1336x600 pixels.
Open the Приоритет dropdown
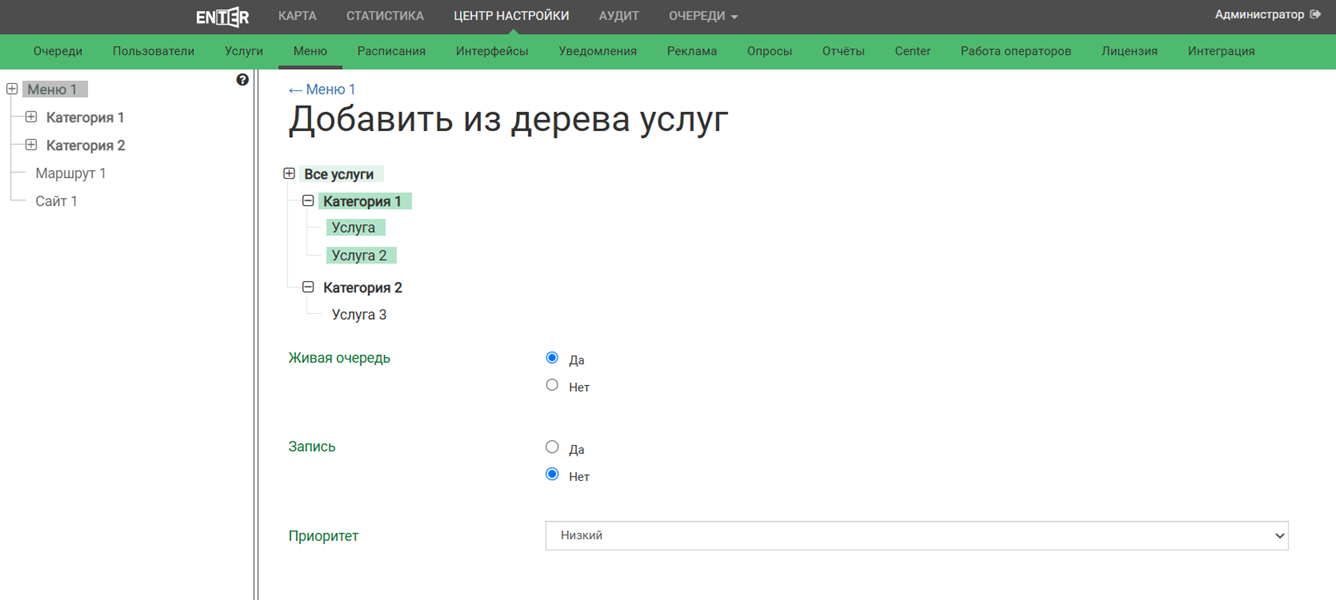point(917,535)
